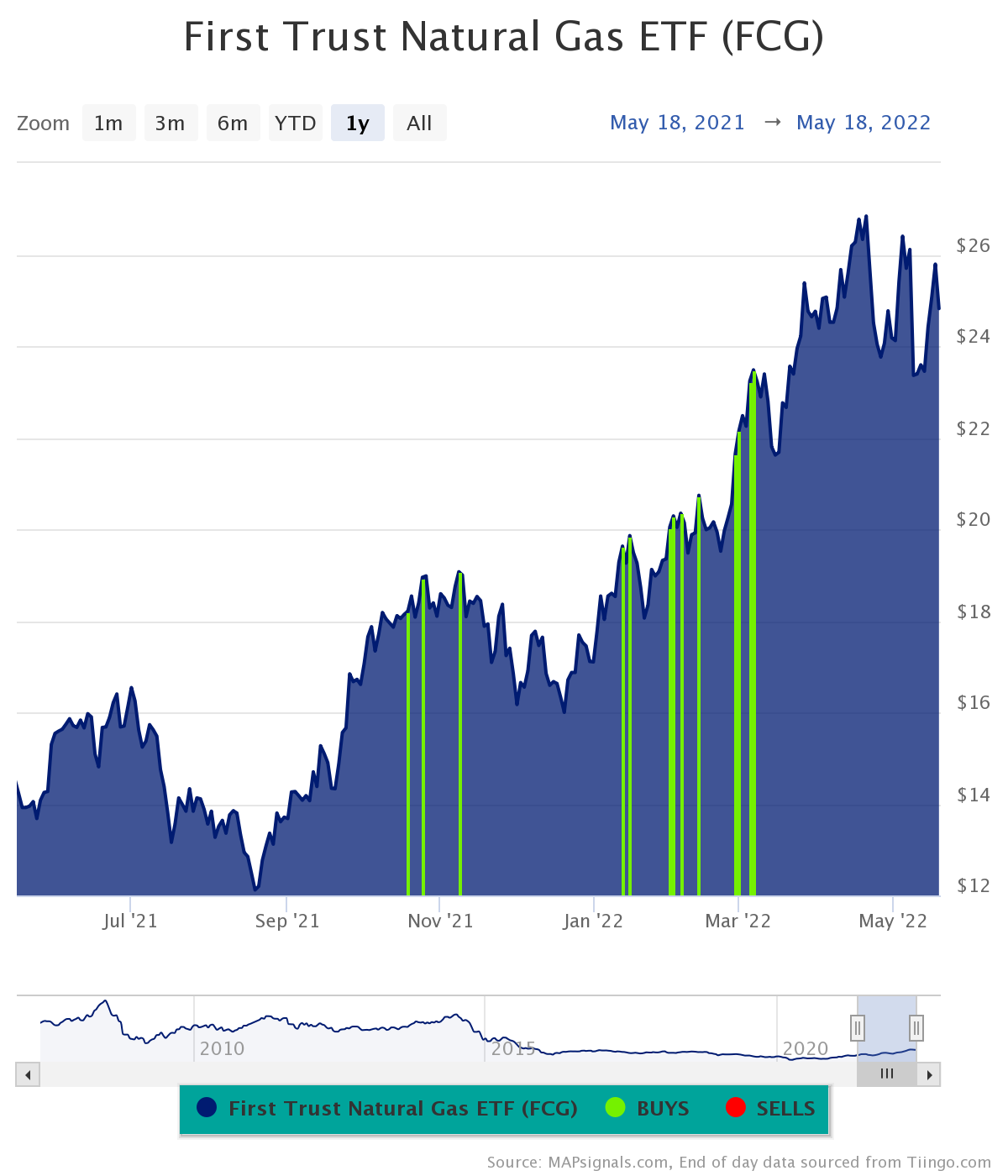Edit the start date May 18, 2021
1008x1176 pixels.
(x=677, y=123)
